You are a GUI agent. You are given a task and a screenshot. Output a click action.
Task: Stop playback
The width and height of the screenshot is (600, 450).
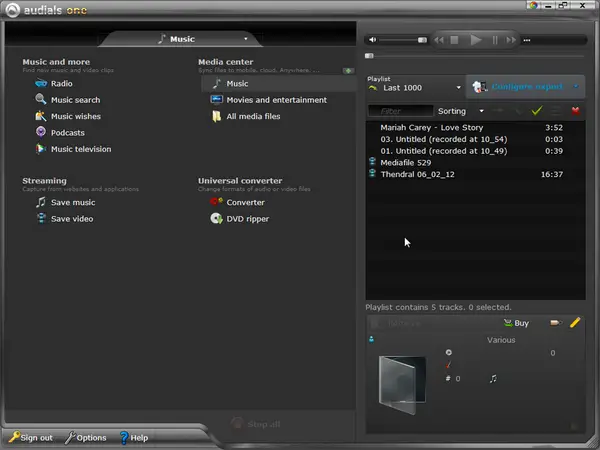[x=454, y=40]
